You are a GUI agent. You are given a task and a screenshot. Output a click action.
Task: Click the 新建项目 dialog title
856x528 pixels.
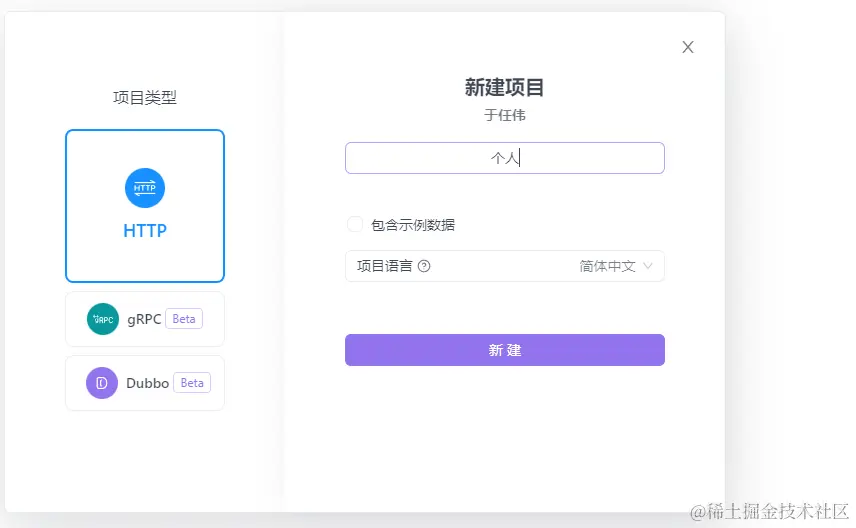[505, 88]
